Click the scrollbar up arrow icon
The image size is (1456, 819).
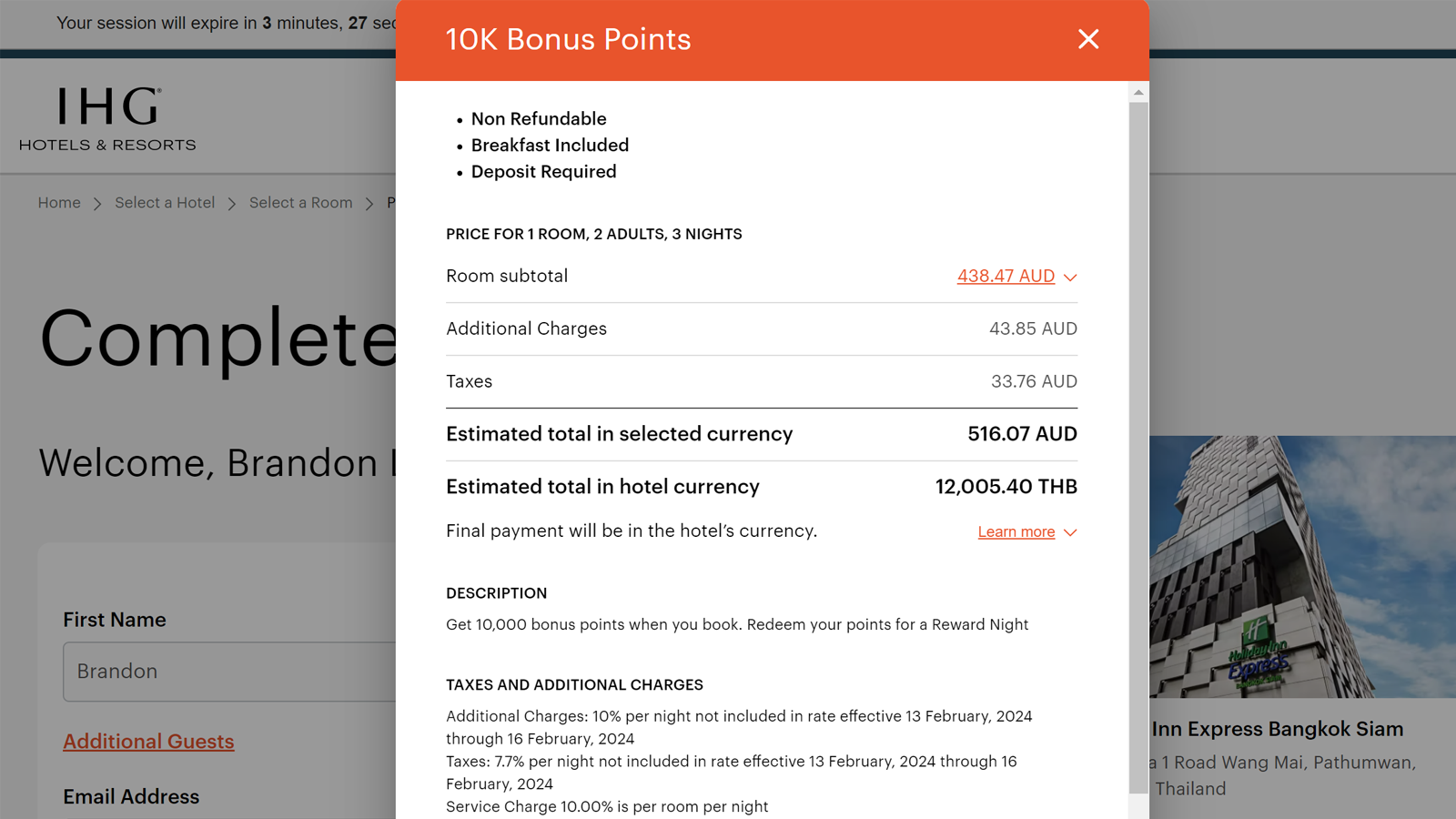[1137, 91]
